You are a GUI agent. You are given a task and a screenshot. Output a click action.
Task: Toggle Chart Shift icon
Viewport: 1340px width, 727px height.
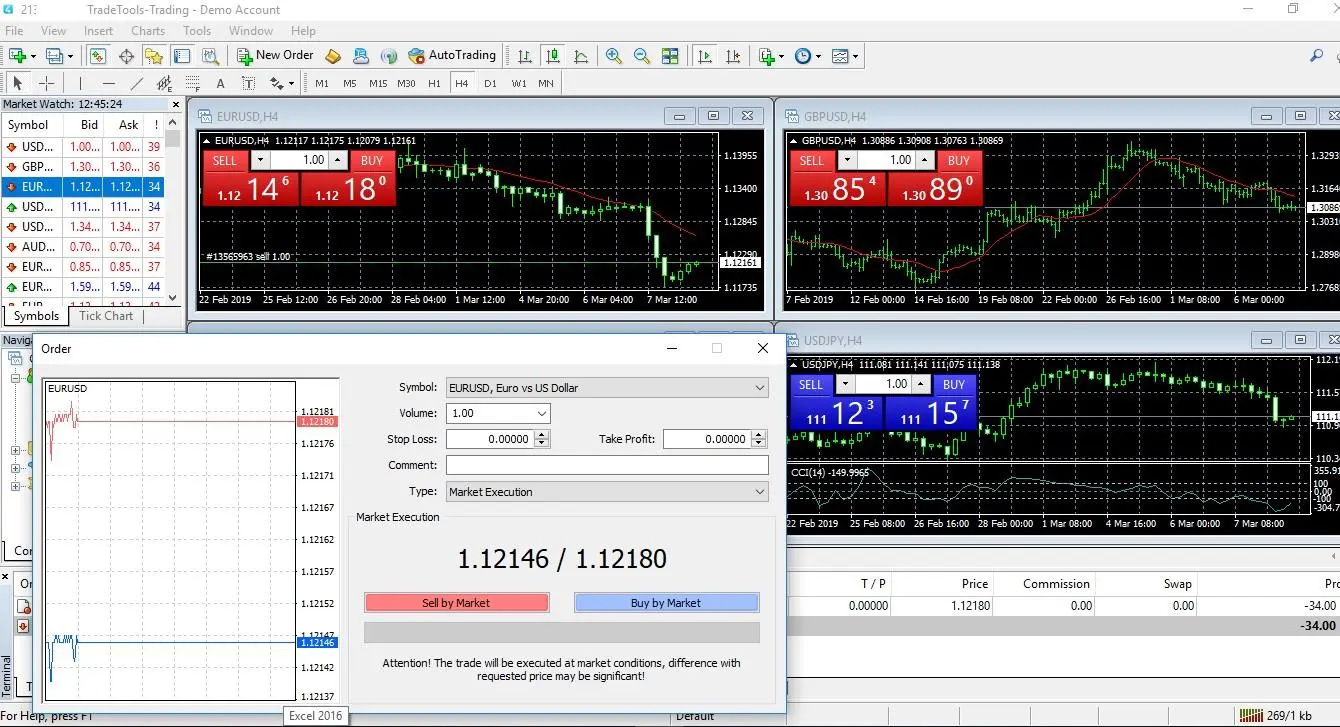point(733,56)
